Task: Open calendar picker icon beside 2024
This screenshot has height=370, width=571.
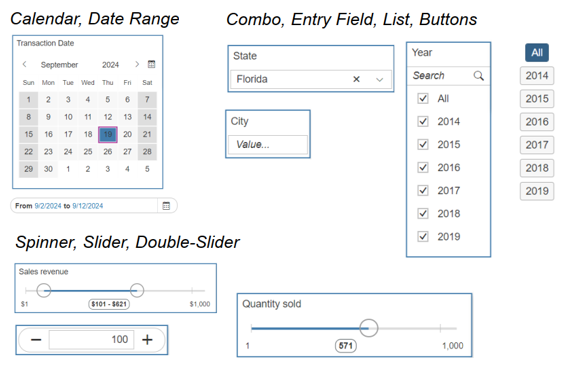Action: tap(151, 64)
